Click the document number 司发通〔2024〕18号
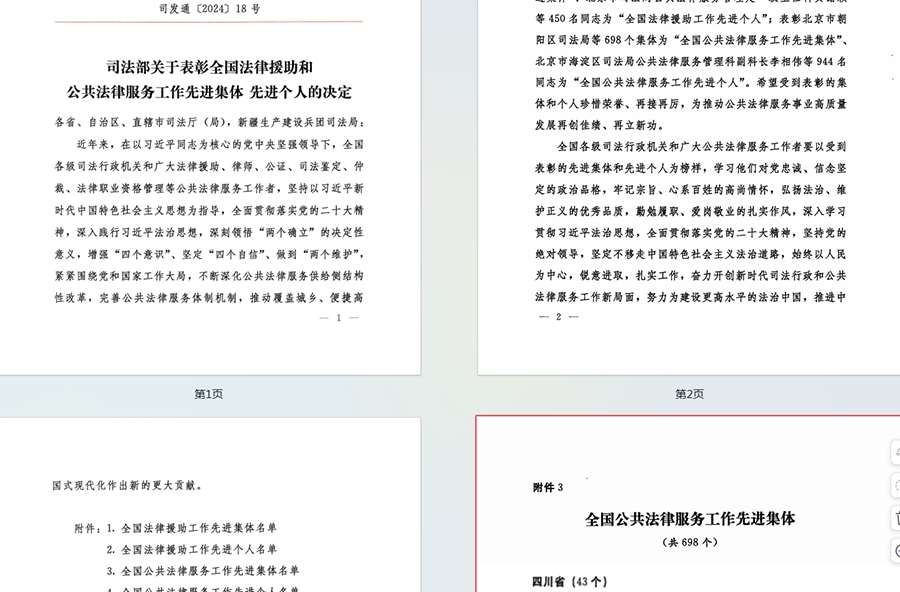Viewport: 900px width, 592px height. [x=210, y=9]
